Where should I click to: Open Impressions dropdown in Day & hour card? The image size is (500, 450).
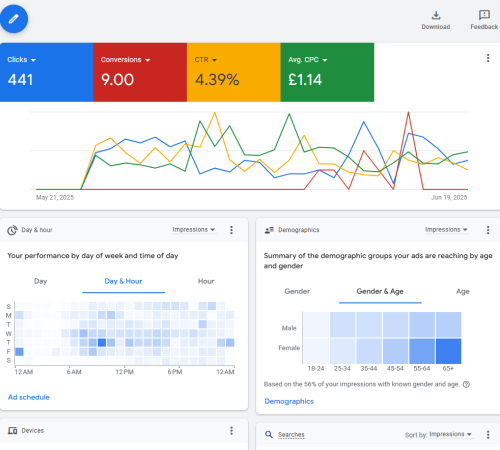point(194,229)
